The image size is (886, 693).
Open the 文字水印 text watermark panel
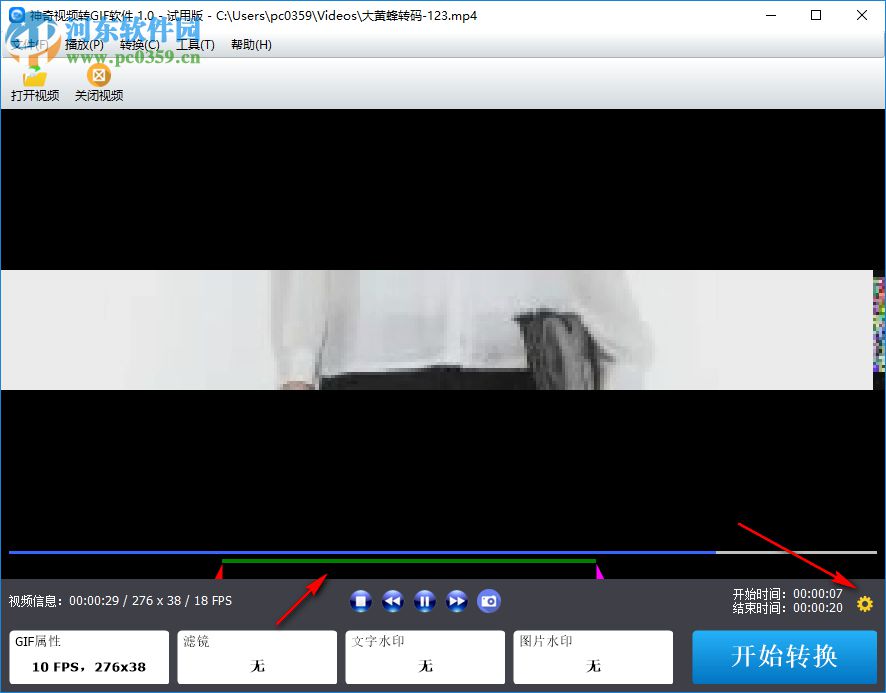point(425,657)
